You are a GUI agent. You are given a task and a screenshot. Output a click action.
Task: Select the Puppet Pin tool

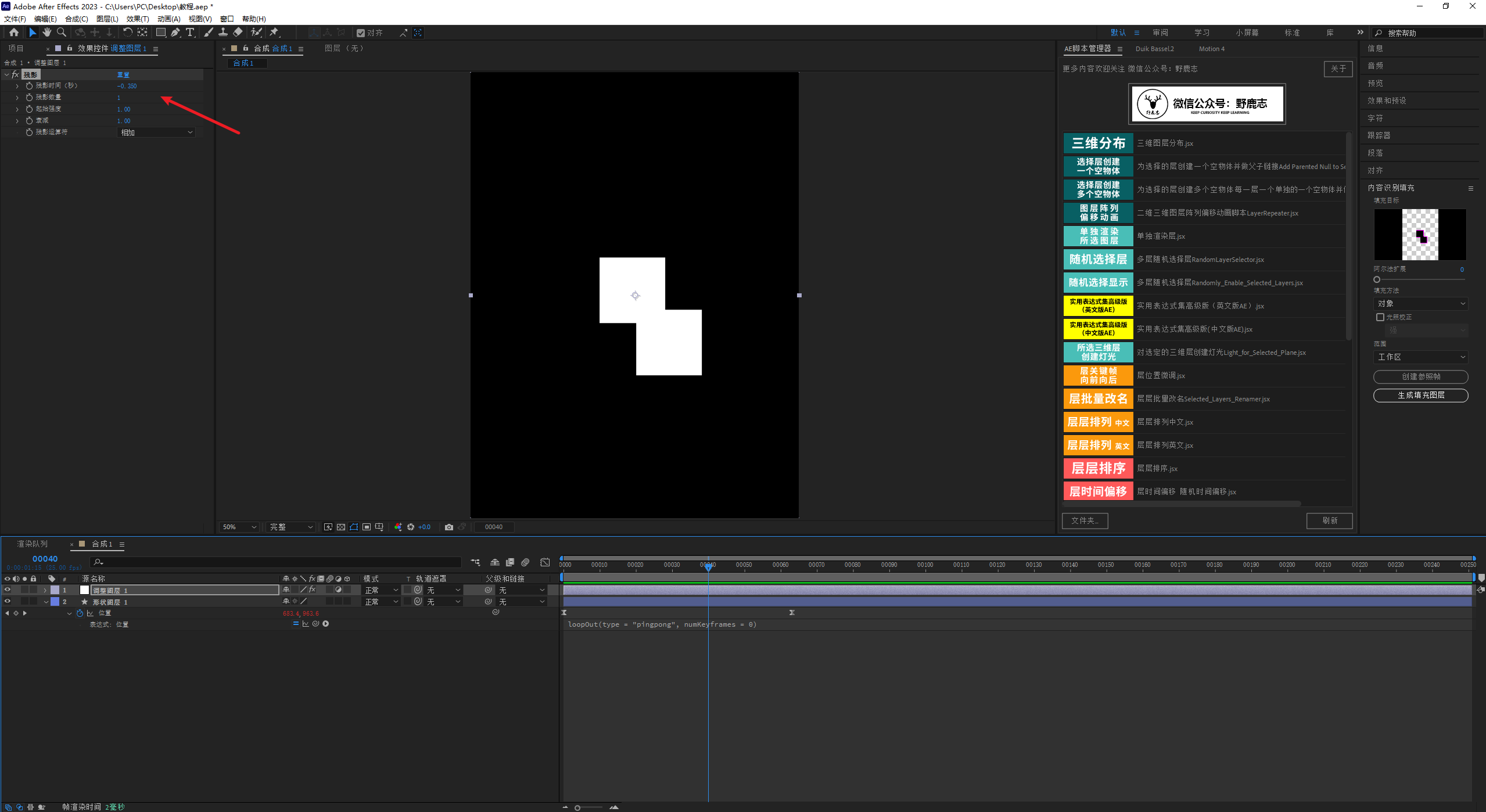tap(274, 33)
